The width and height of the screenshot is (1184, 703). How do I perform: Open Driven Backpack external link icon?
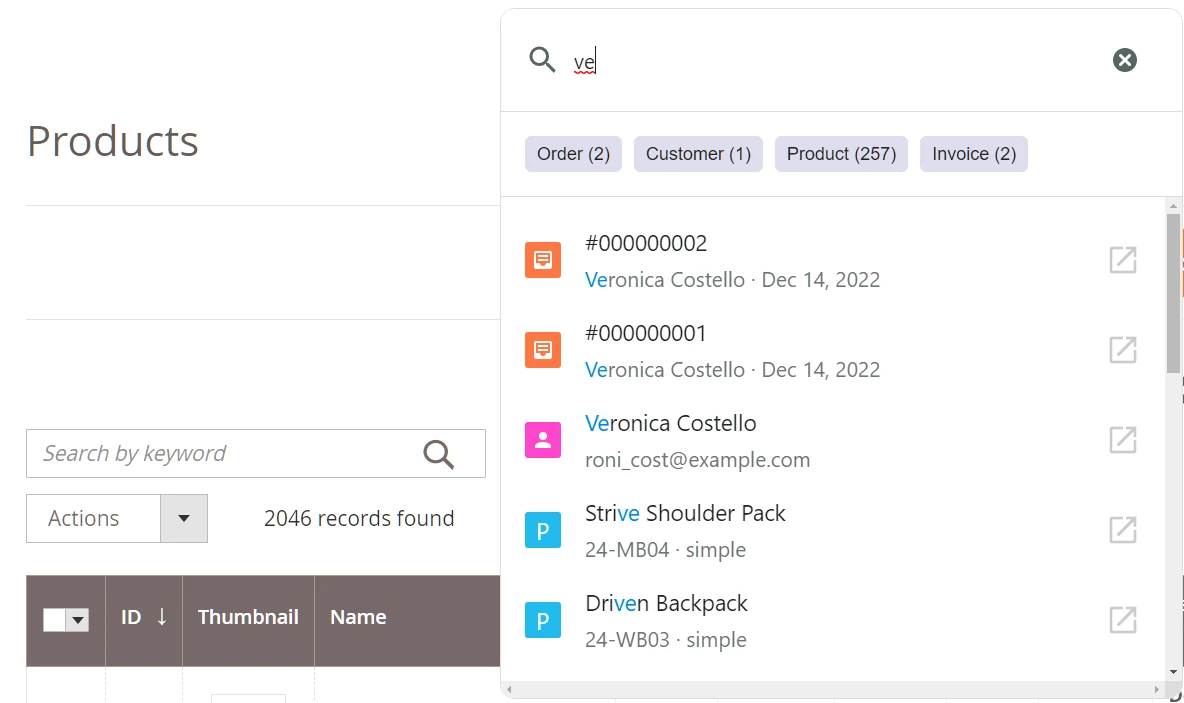click(x=1123, y=620)
